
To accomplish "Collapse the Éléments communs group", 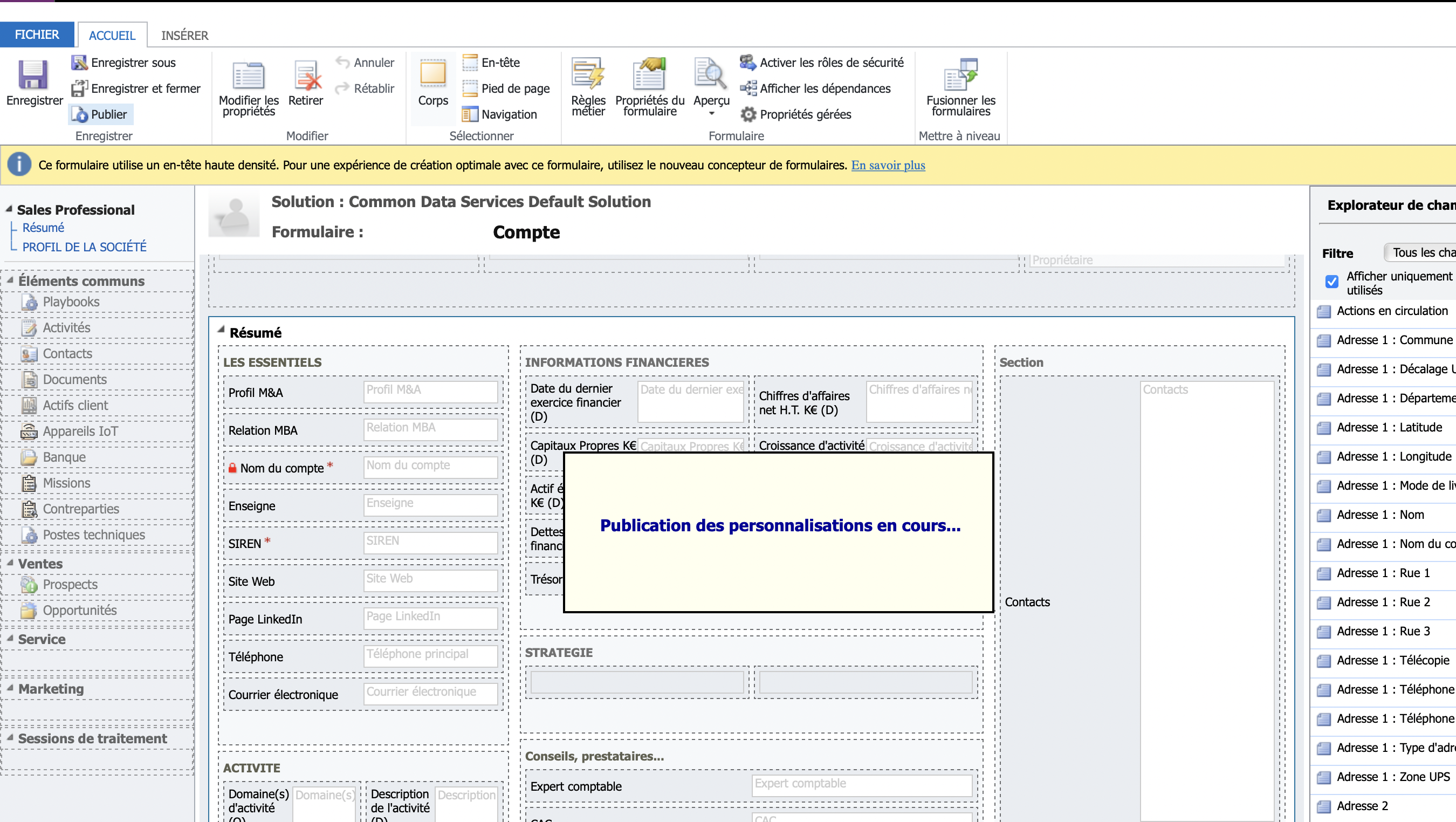I will tap(10, 280).
